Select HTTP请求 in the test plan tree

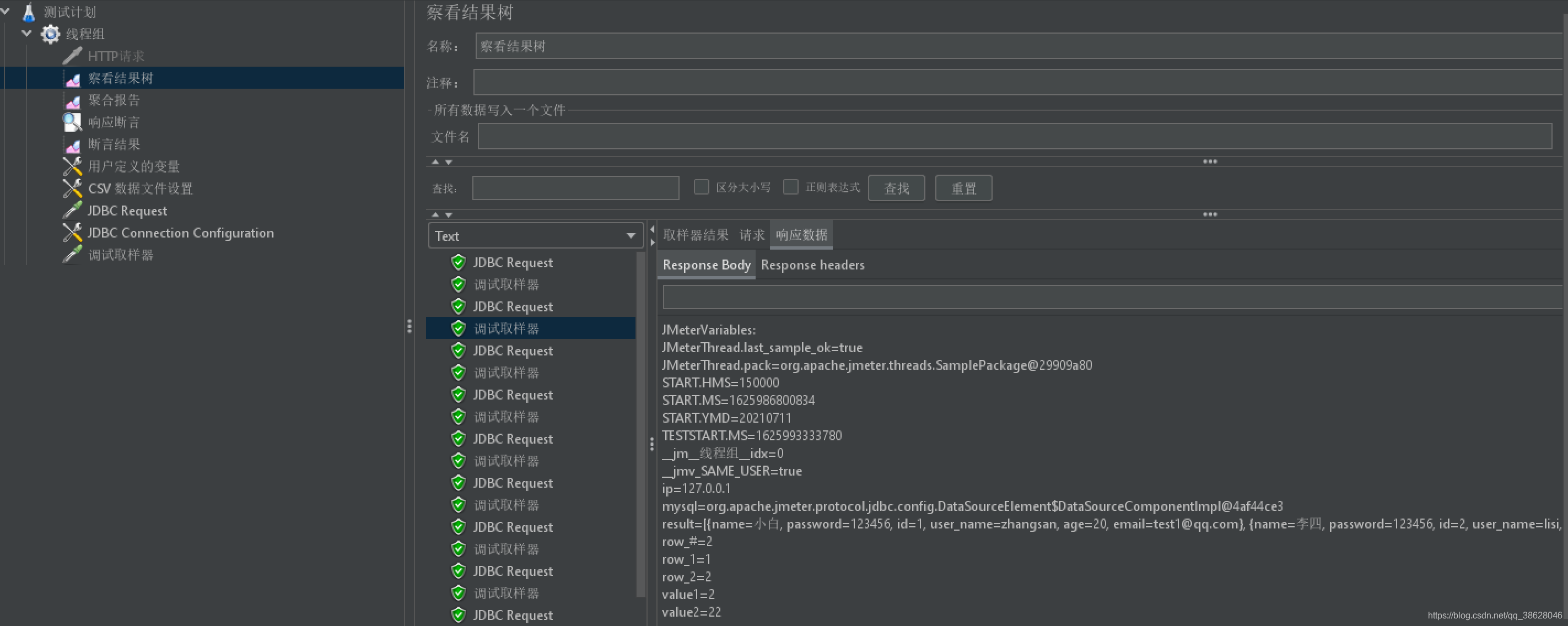[x=116, y=56]
